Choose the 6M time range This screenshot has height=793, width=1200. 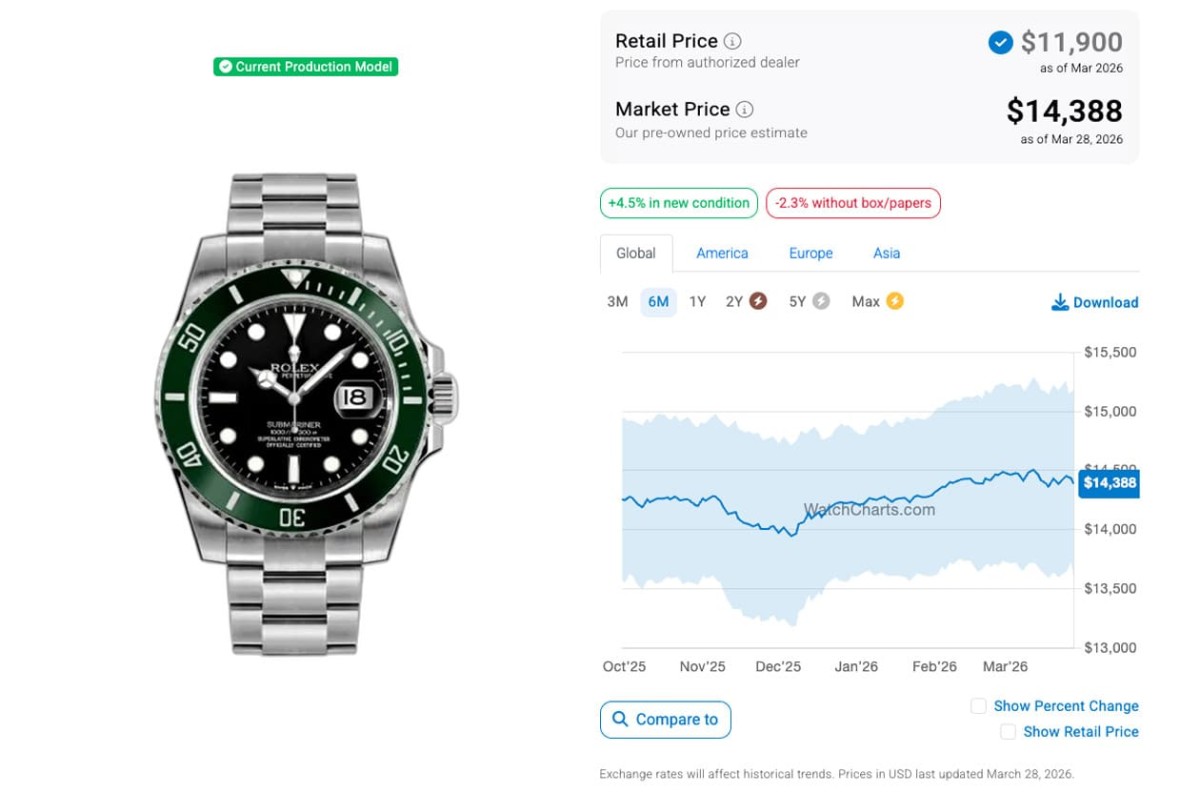tap(658, 301)
